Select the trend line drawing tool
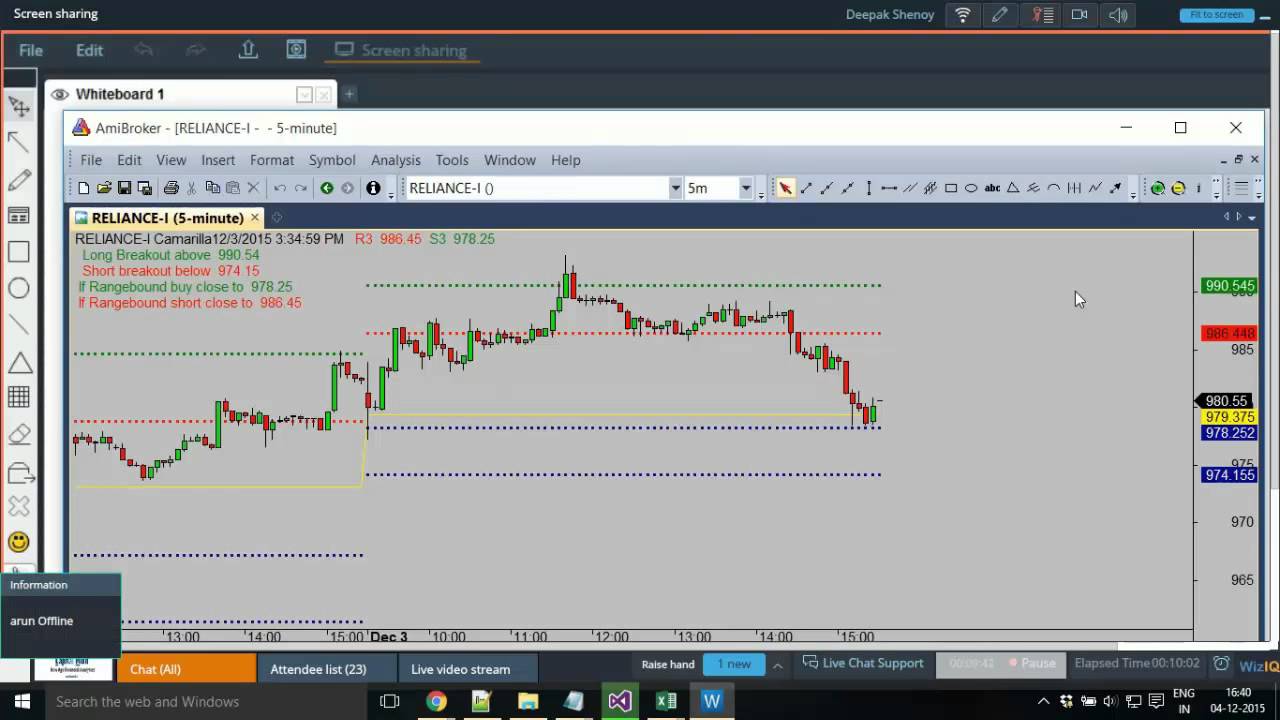 coord(807,188)
